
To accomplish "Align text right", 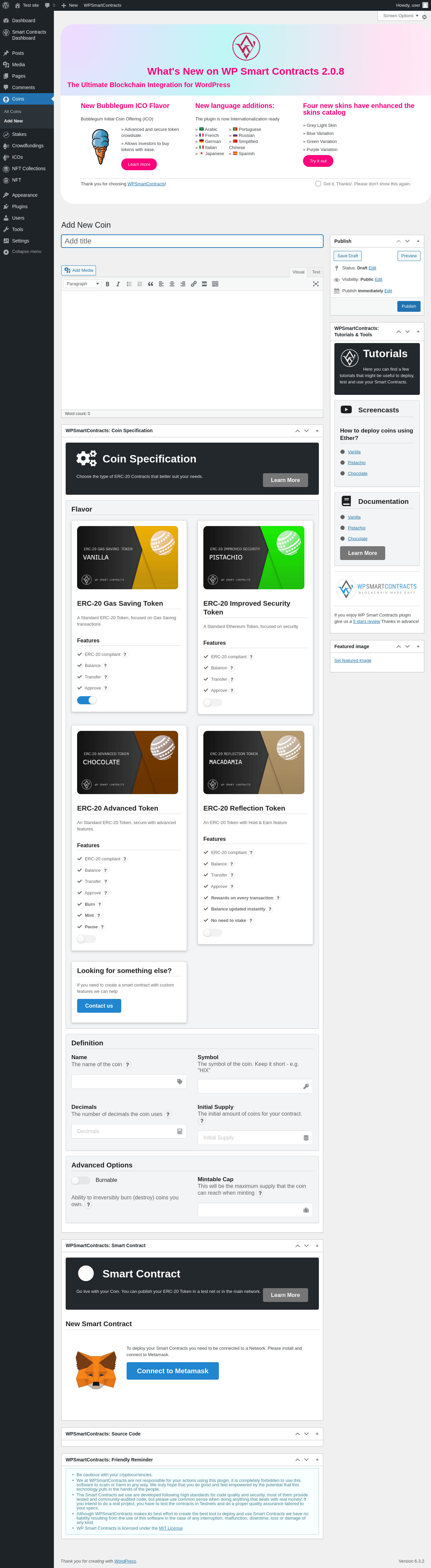I will [183, 284].
